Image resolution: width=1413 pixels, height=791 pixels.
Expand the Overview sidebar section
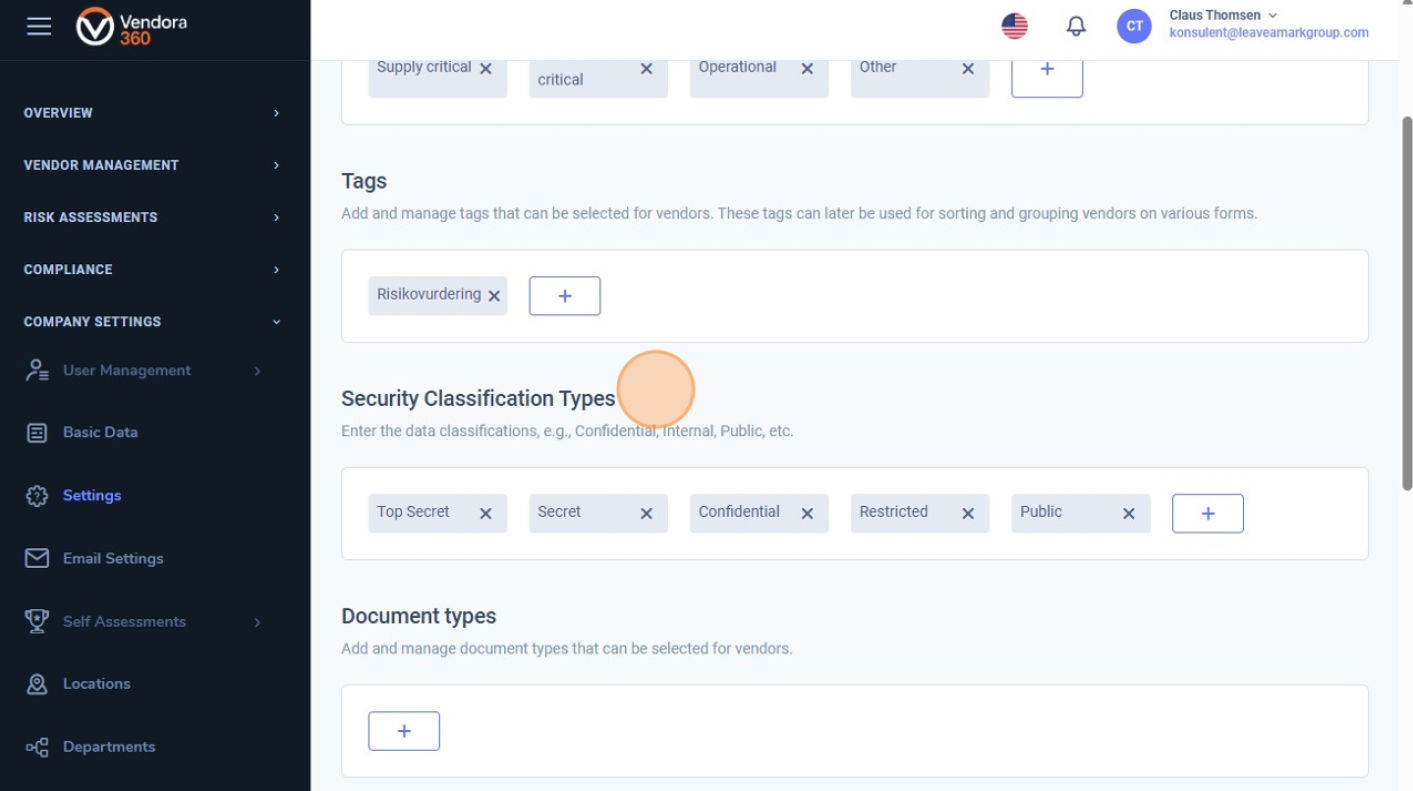click(x=153, y=113)
